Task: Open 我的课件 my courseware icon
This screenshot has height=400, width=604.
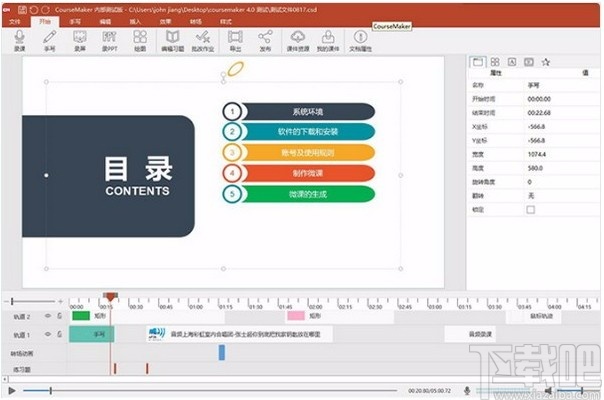Action: click(x=328, y=40)
